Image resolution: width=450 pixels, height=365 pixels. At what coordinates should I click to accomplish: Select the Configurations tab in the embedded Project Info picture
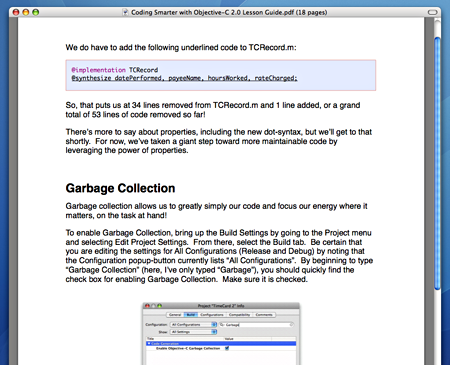[x=212, y=315]
